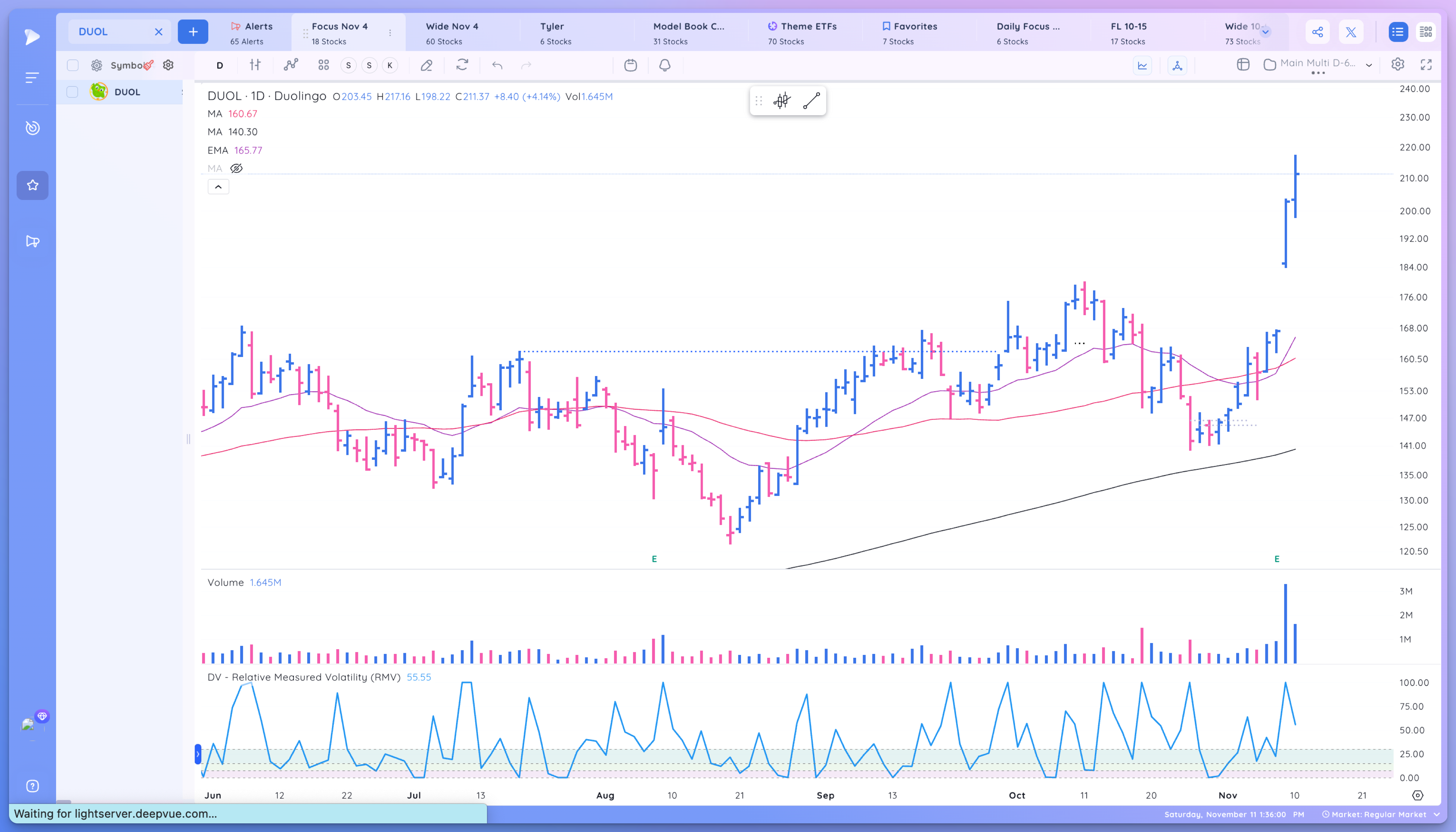Select the star watchlists sidebar icon
Screen dimensions: 1456x832
pyautogui.click(x=32, y=185)
